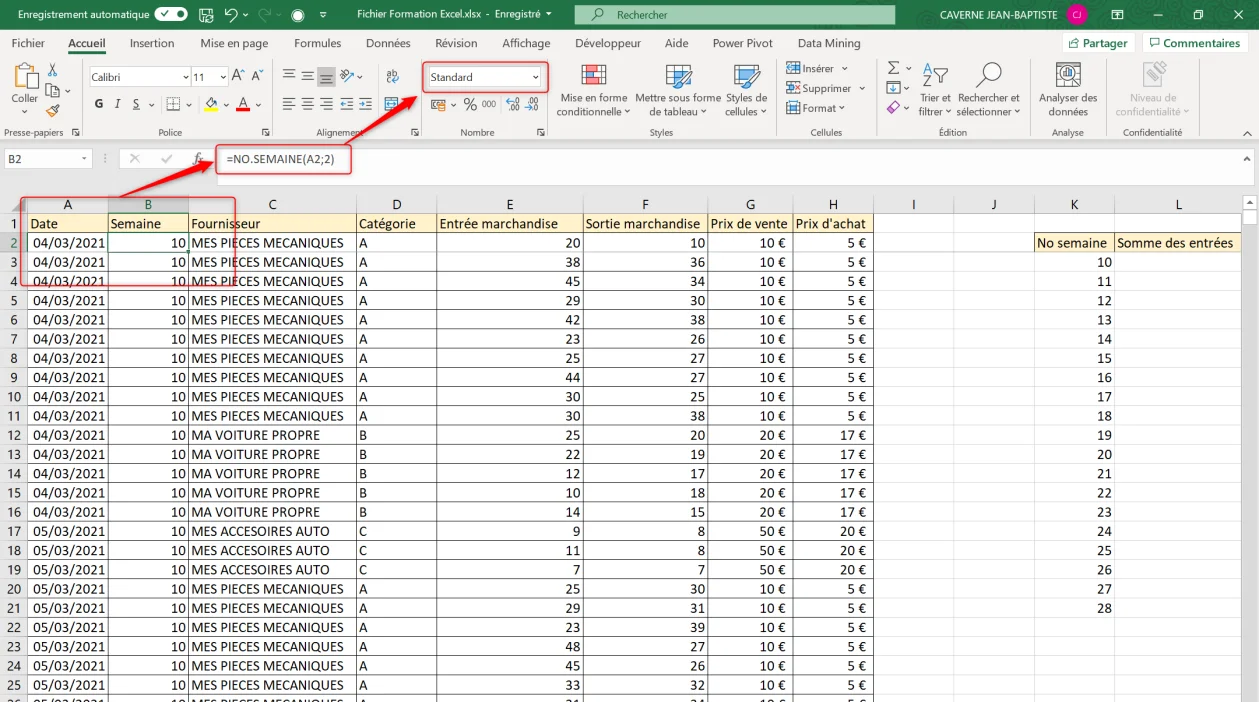The width and height of the screenshot is (1259, 702).
Task: Open the Trier et filtrer dropdown
Action: click(x=935, y=91)
